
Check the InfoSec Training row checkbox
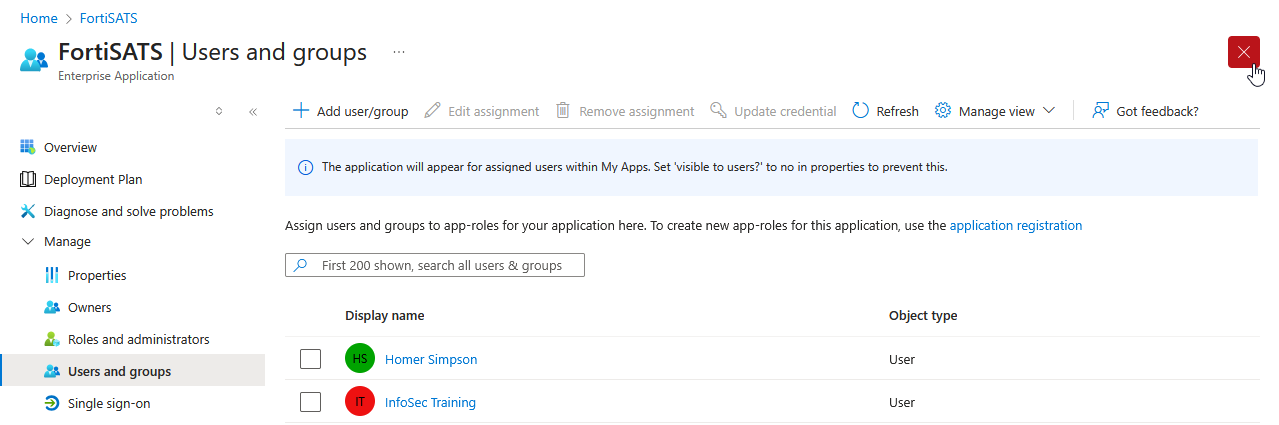(311, 402)
